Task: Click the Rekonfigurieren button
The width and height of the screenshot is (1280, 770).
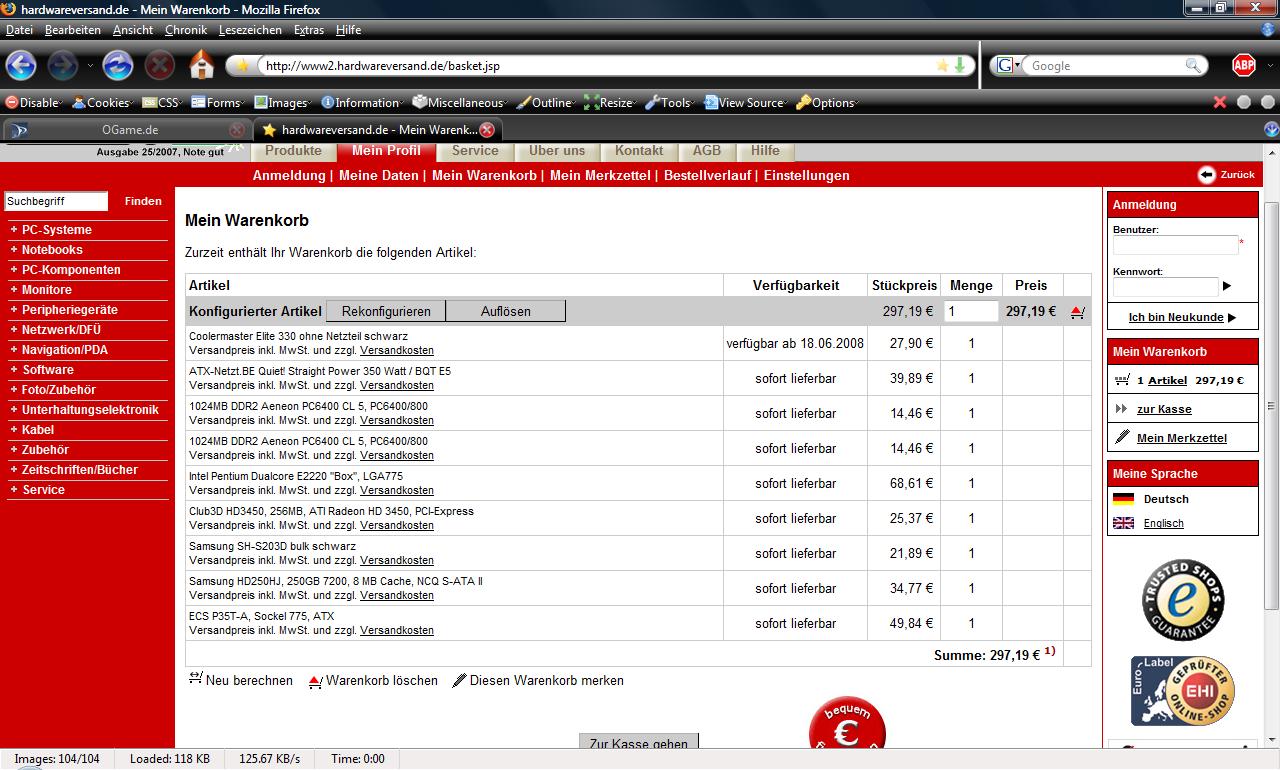Action: tap(386, 311)
